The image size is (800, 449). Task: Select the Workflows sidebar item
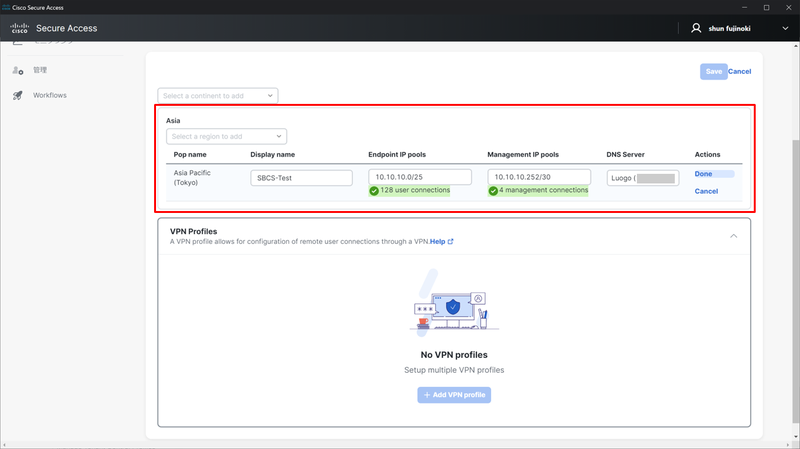[49, 95]
